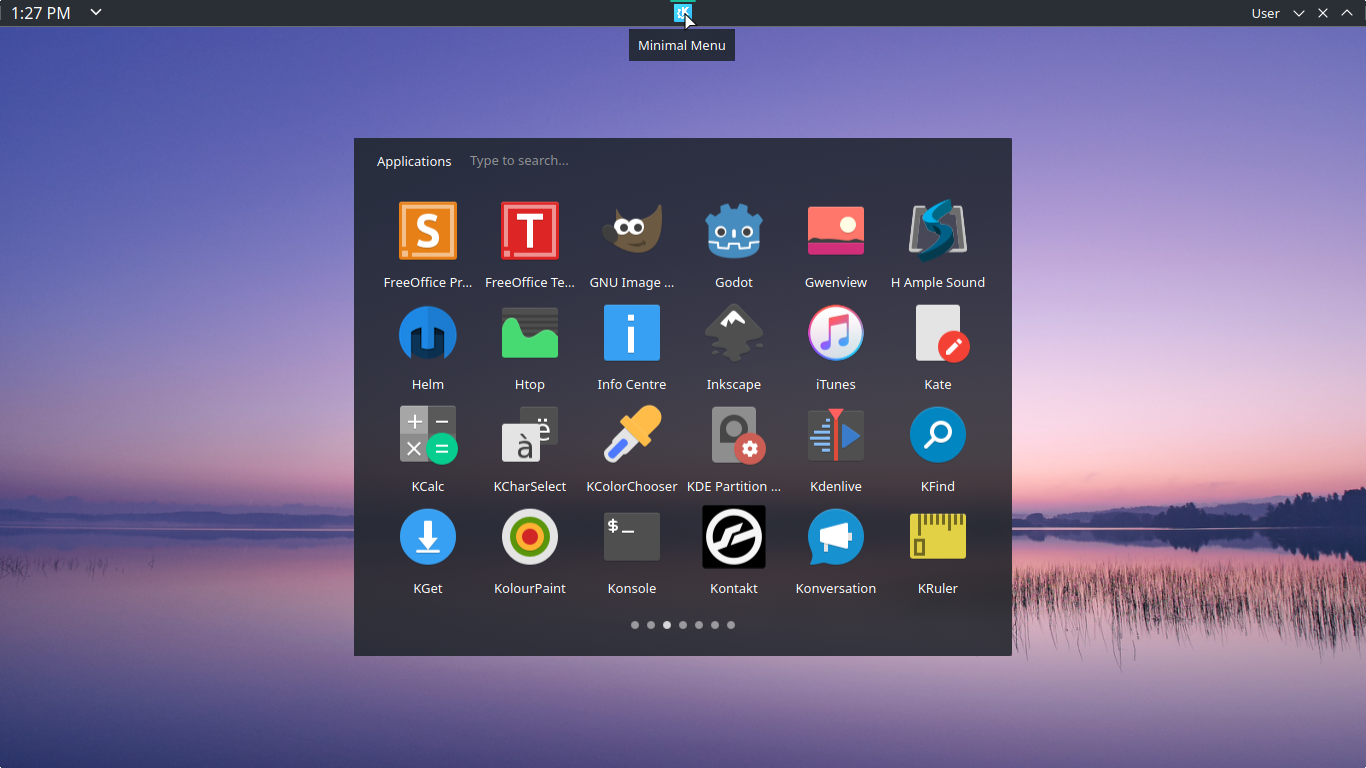Click the up-arrow chevron in the top panel
The height and width of the screenshot is (768, 1366).
click(x=1347, y=13)
